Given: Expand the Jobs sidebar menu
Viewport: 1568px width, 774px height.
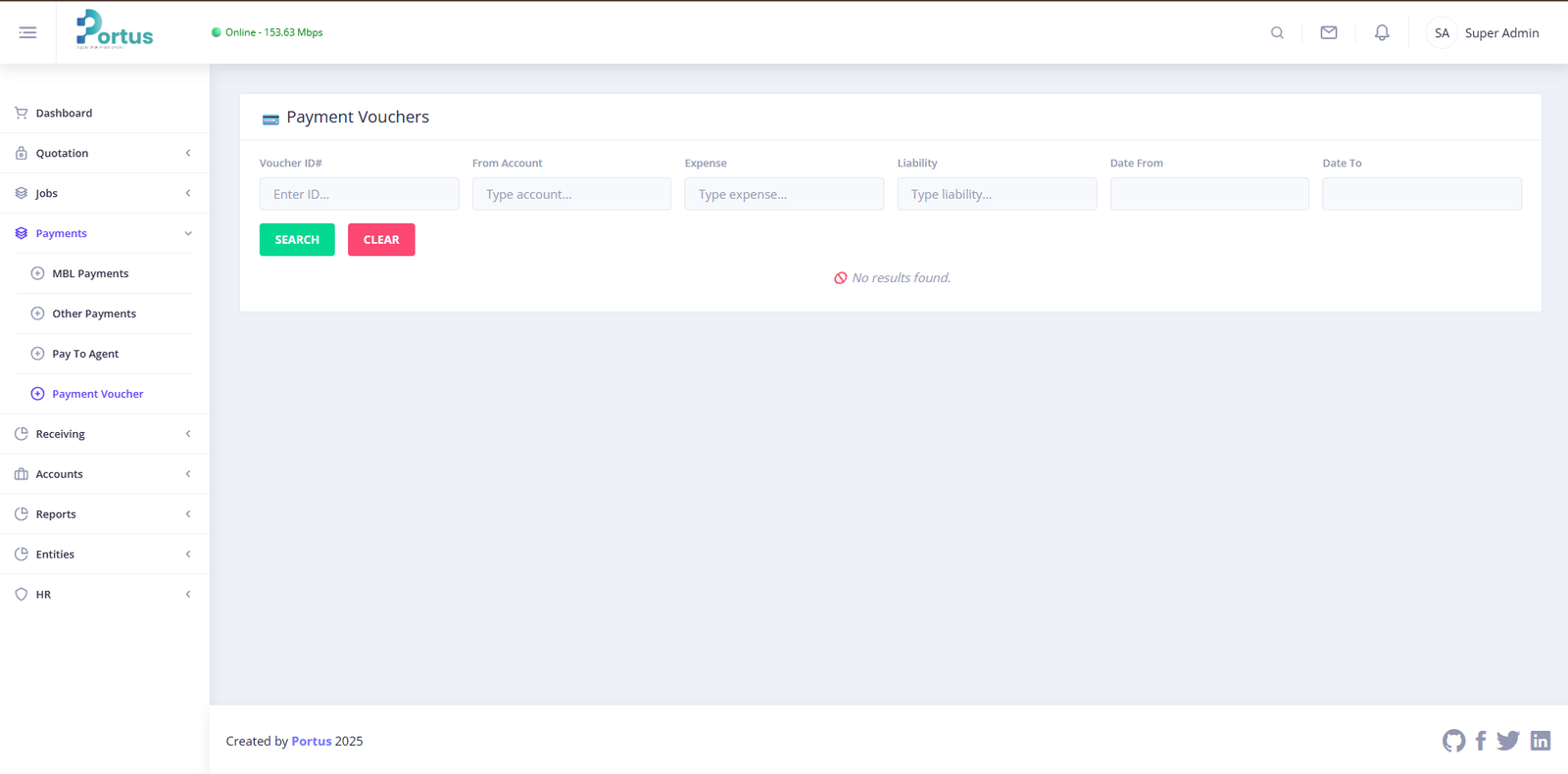Looking at the screenshot, I should point(104,193).
